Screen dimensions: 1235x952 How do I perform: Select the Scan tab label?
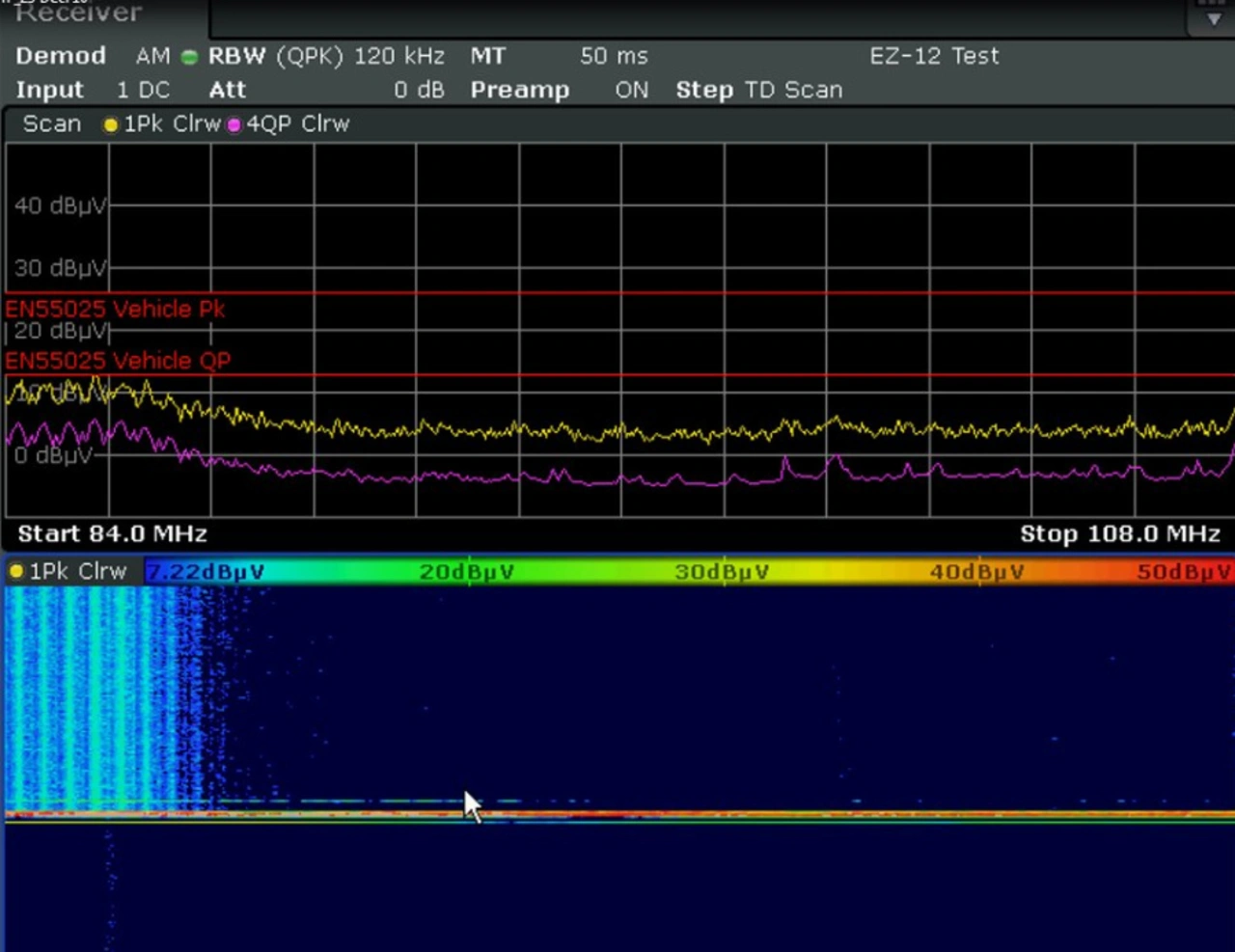pos(52,123)
